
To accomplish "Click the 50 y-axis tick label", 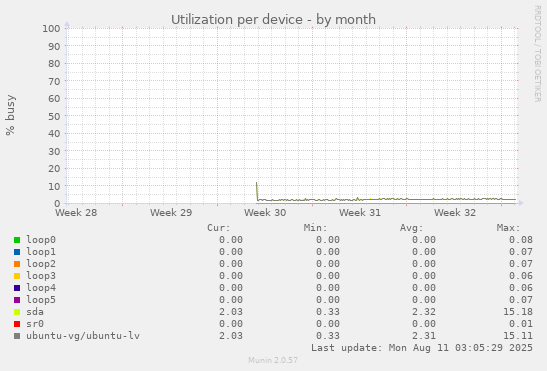I will pyautogui.click(x=54, y=116).
